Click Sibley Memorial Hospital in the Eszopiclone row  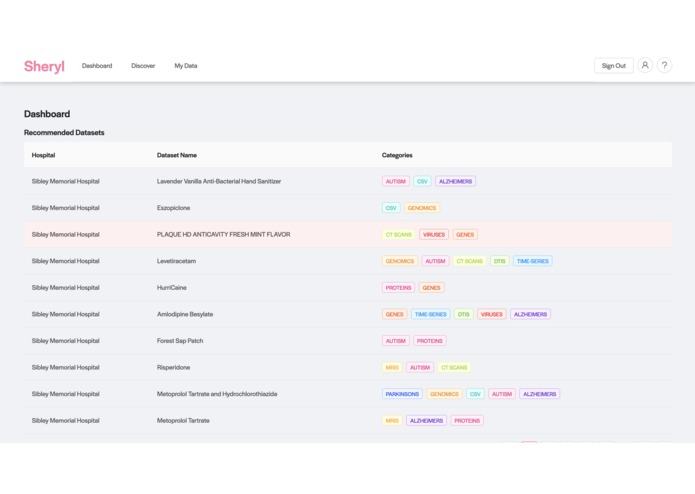coord(66,208)
